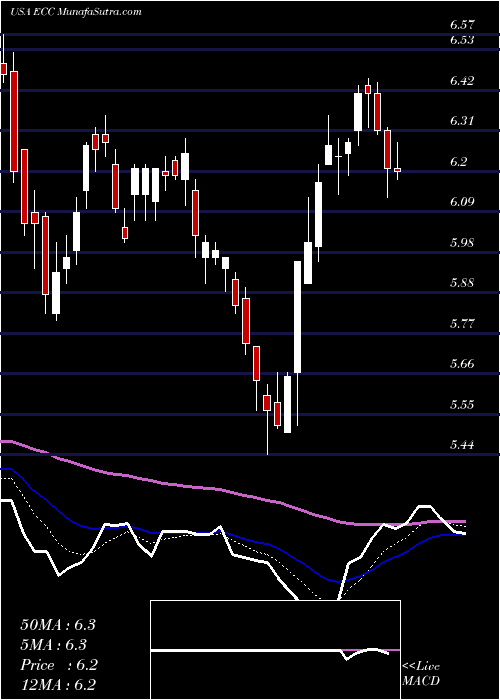Click the 6.2 price axis label
Viewport: 500px width, 700px height.
coord(459,162)
